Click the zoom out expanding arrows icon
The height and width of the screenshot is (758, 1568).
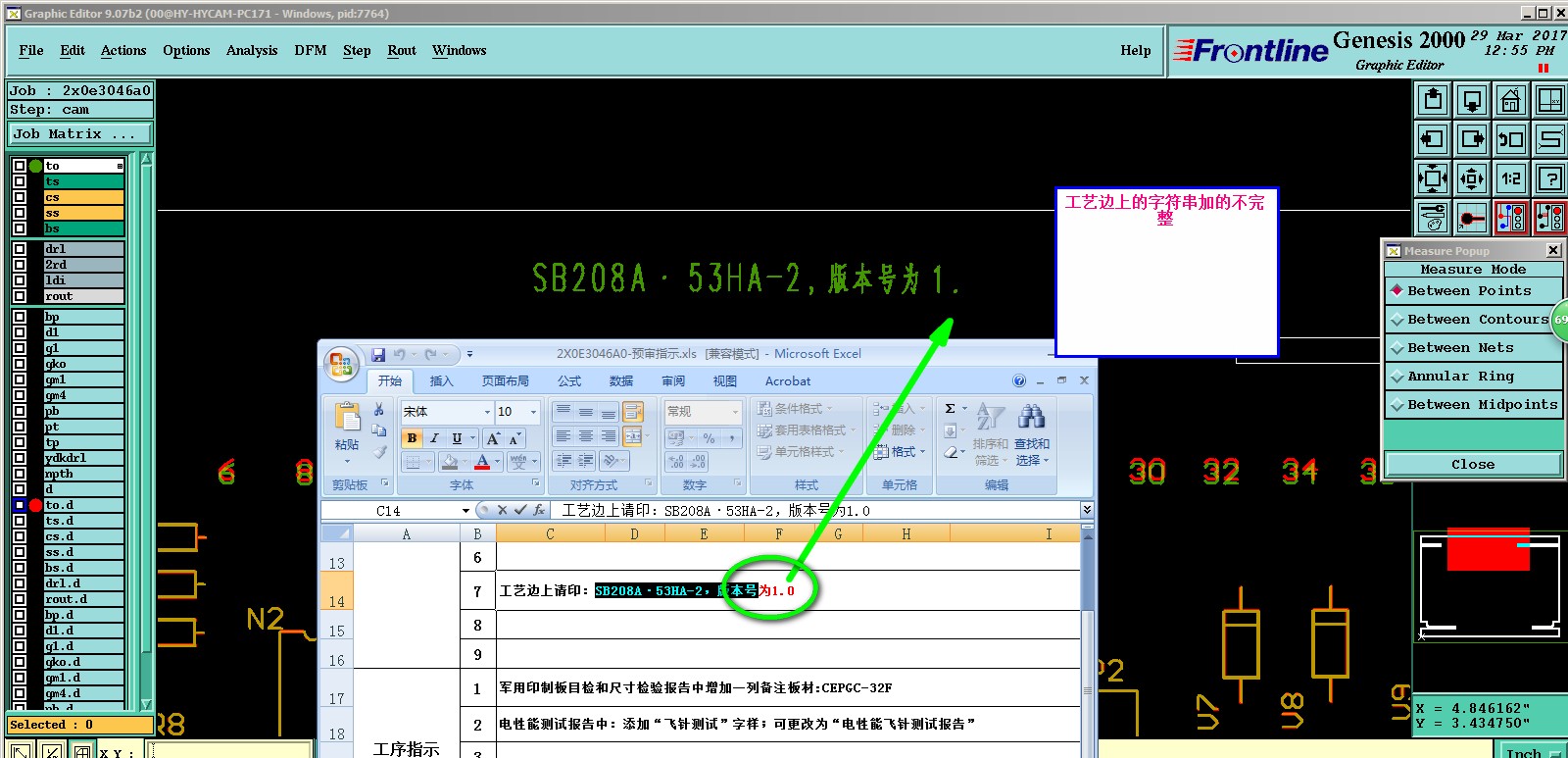click(x=1472, y=178)
